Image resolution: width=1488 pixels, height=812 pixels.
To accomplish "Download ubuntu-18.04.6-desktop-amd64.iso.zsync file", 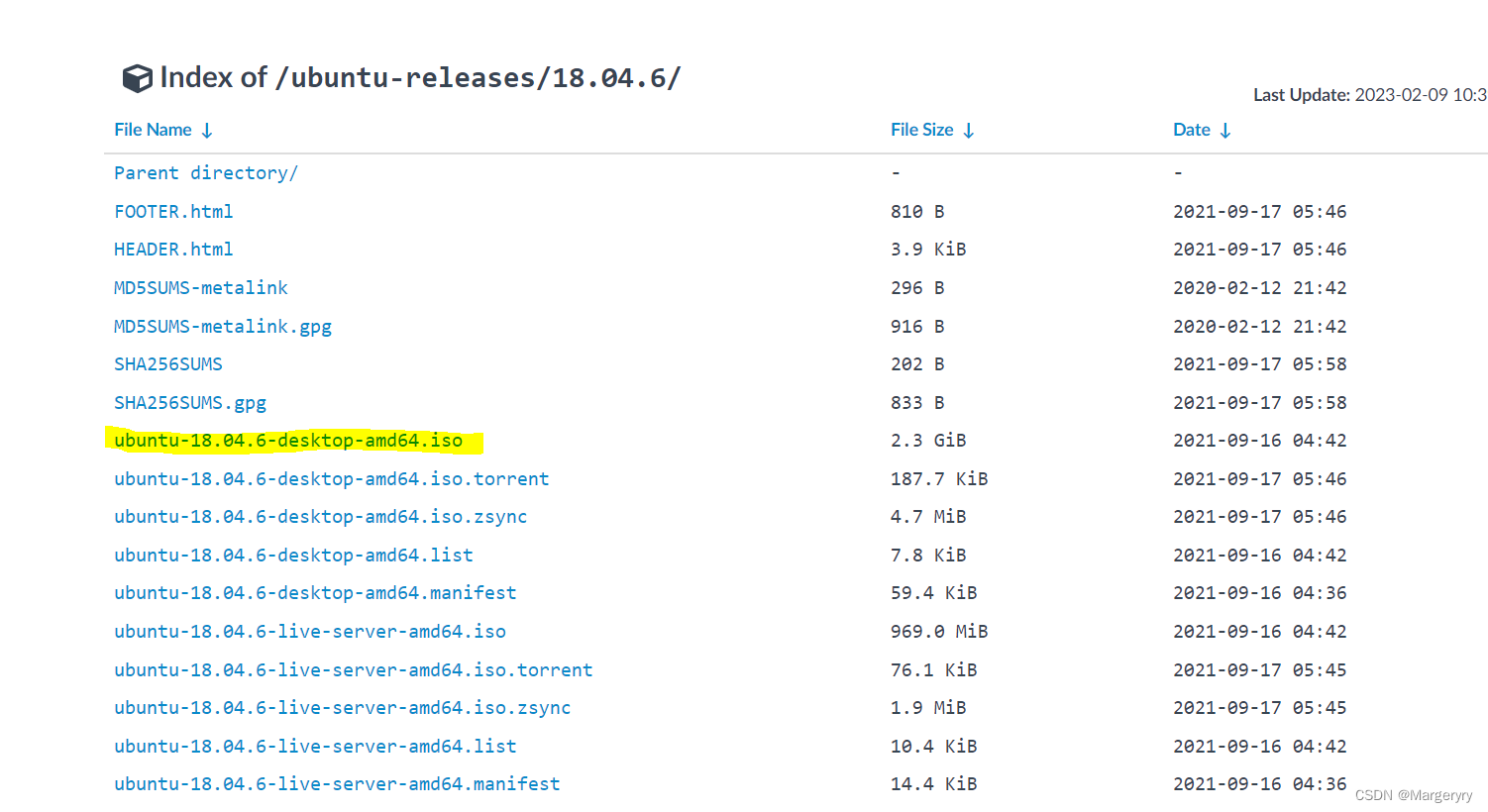I will 321,517.
